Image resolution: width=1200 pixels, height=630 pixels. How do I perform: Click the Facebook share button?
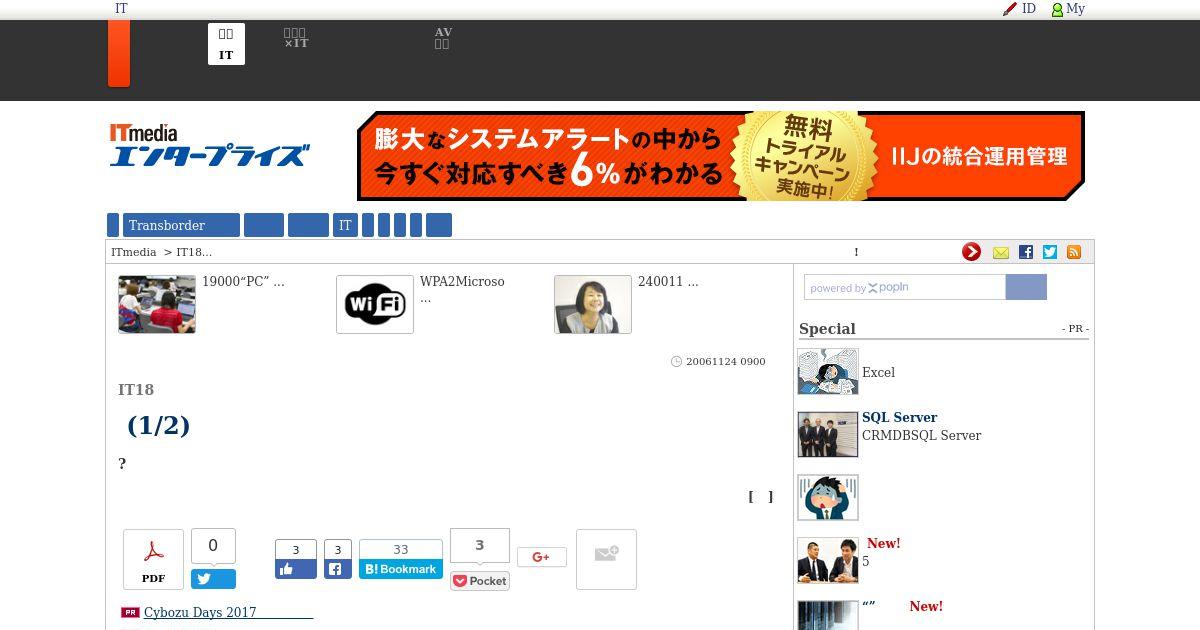337,569
